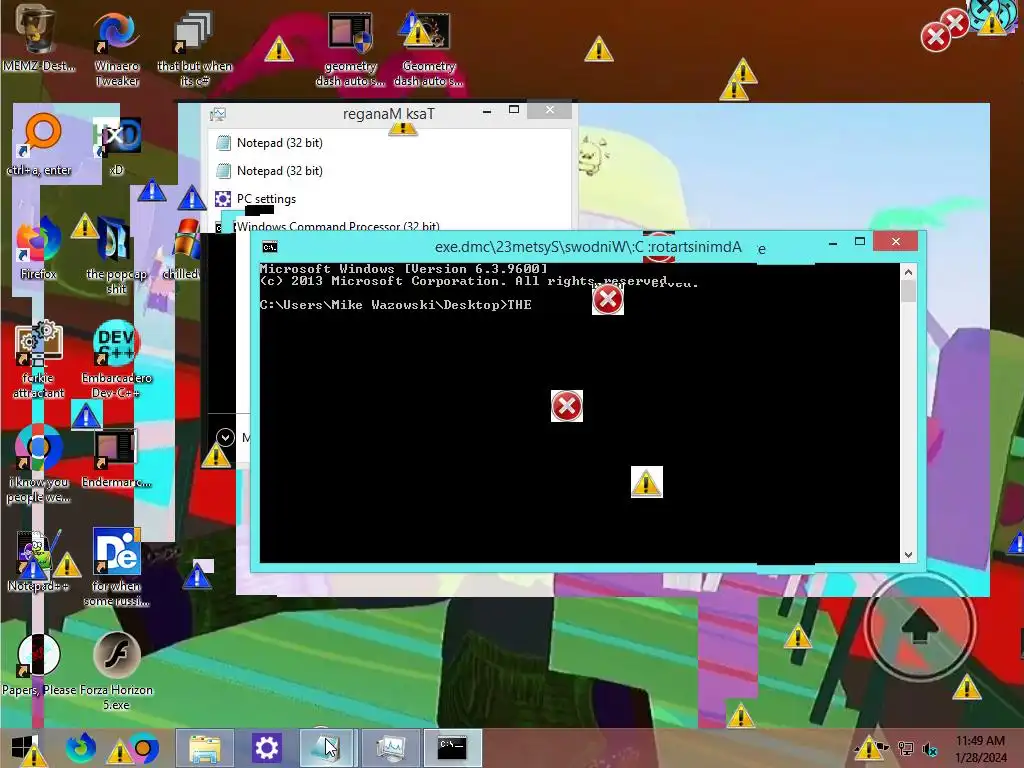Open PC settings gear in taskbar

click(x=266, y=748)
